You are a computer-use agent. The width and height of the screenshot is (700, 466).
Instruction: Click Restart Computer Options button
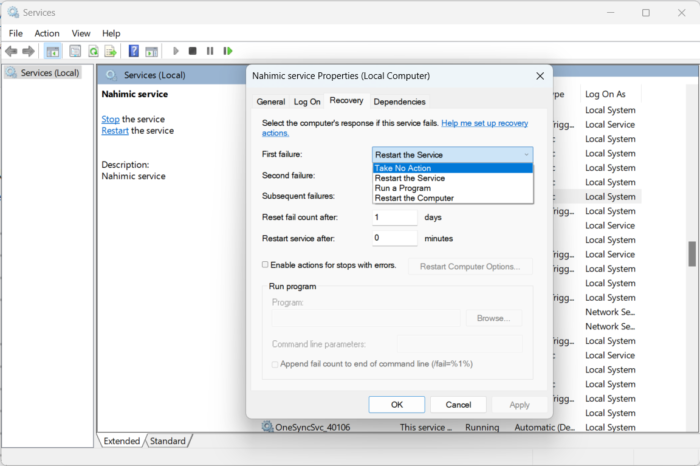[x=470, y=266]
